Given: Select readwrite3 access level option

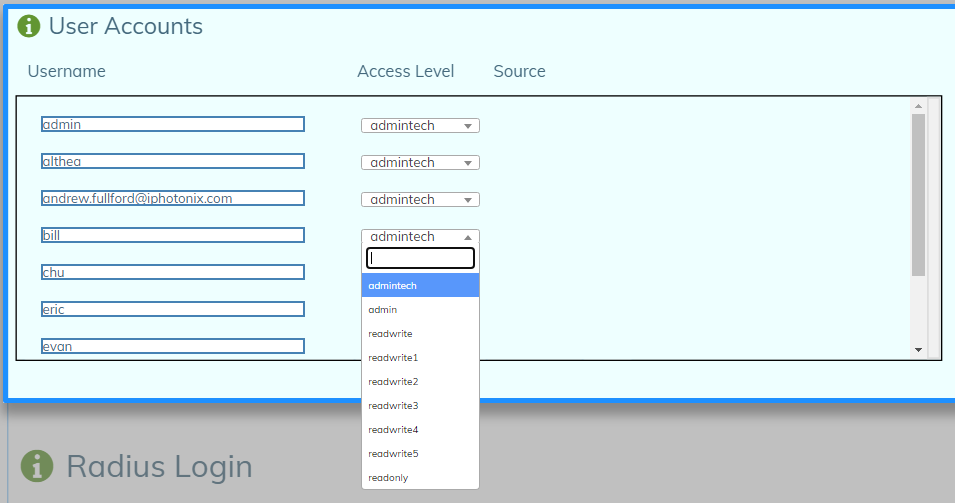Looking at the screenshot, I should click(x=420, y=406).
